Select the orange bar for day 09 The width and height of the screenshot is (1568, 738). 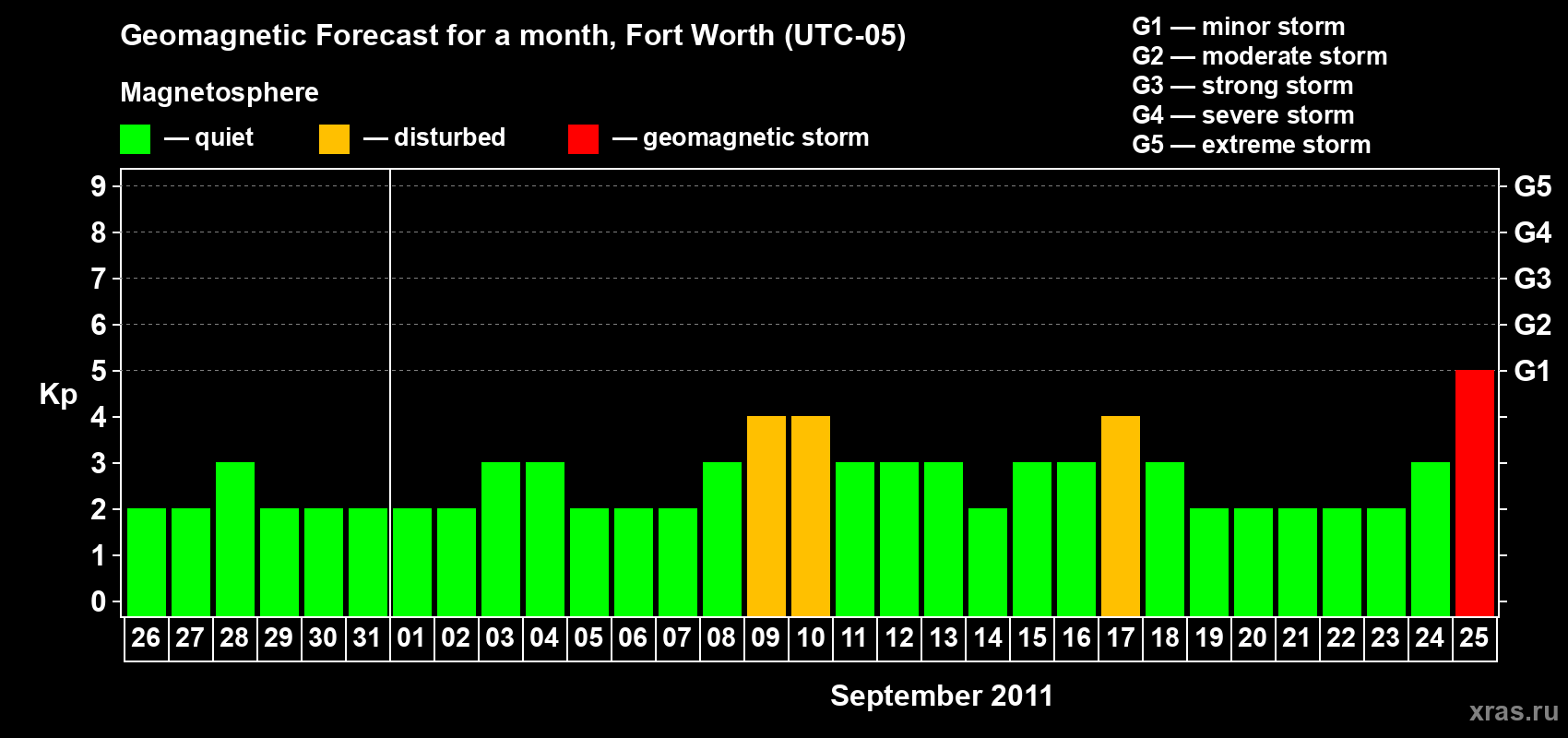point(766,516)
